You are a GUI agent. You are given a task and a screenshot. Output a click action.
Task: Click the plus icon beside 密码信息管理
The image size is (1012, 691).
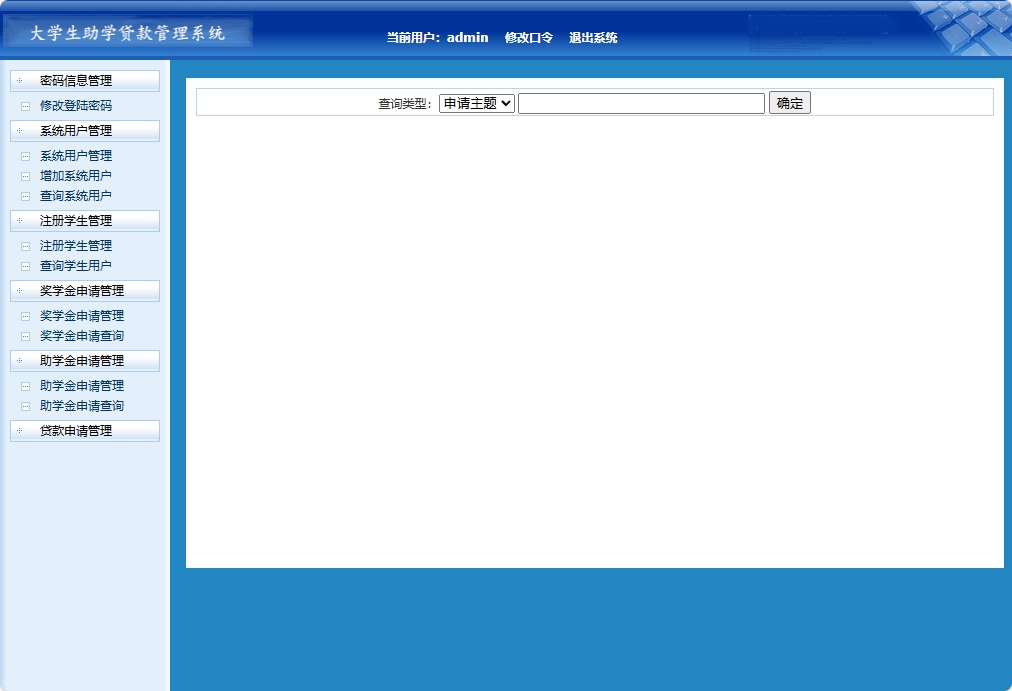[x=20, y=80]
